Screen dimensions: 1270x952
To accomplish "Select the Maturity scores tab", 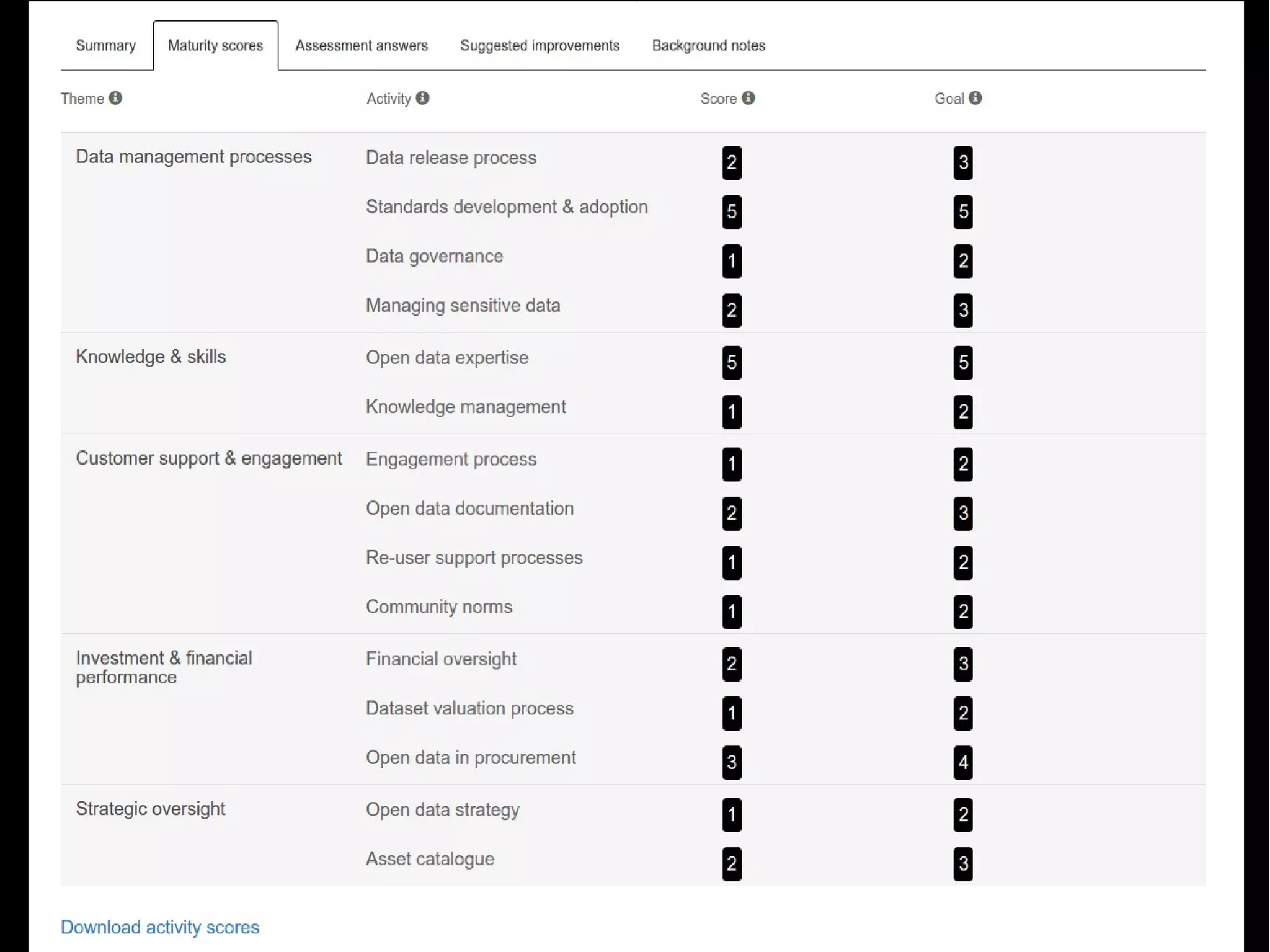I will pyautogui.click(x=215, y=45).
